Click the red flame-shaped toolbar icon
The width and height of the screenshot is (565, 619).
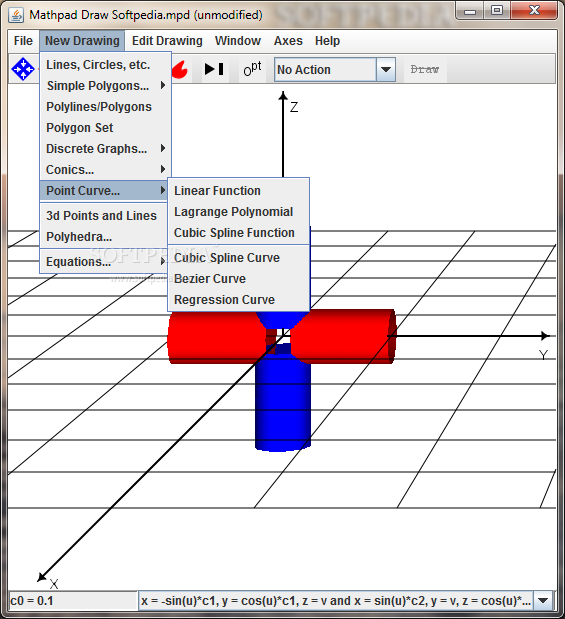[180, 69]
